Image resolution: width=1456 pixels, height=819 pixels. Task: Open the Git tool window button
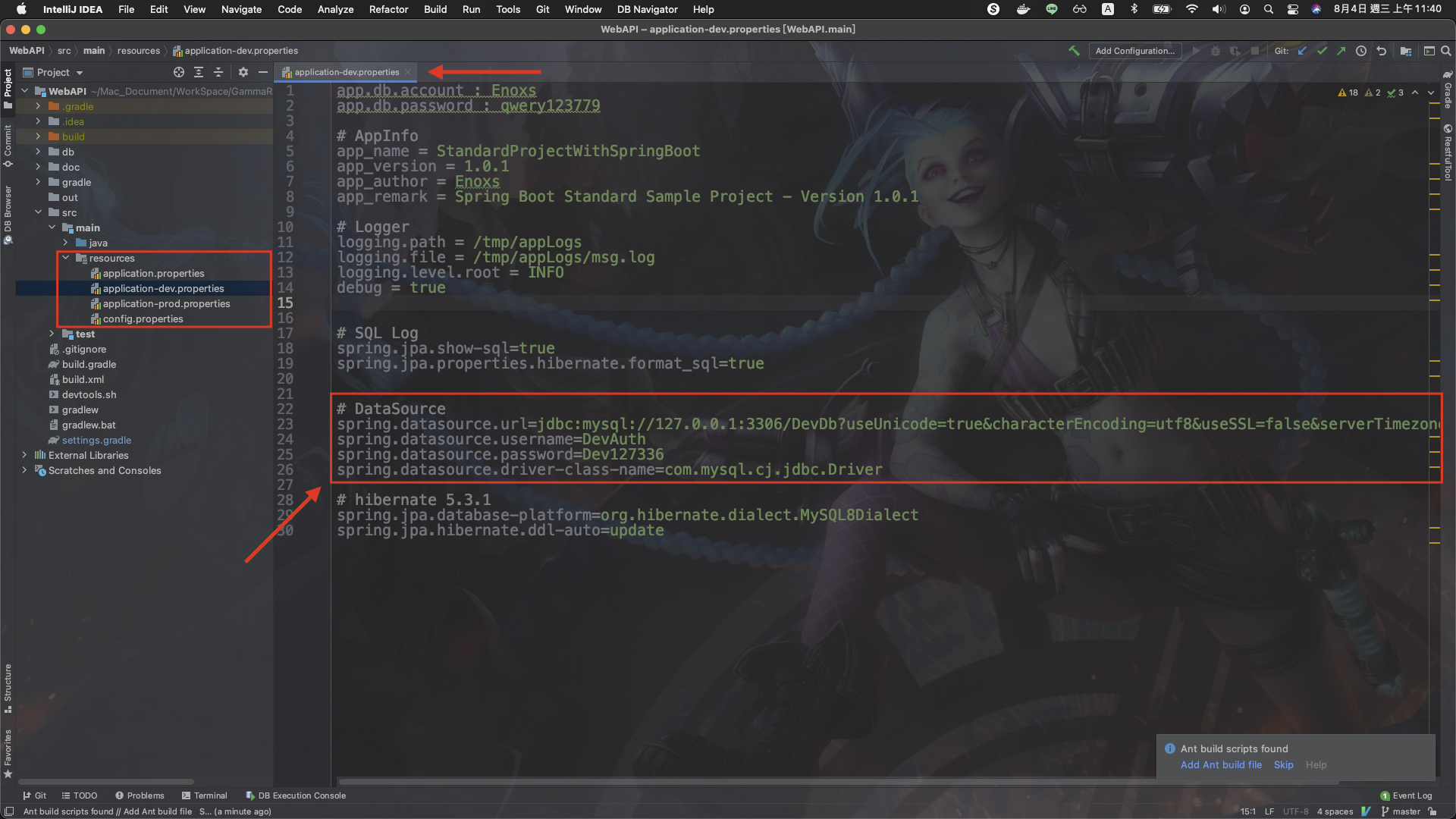[x=34, y=795]
